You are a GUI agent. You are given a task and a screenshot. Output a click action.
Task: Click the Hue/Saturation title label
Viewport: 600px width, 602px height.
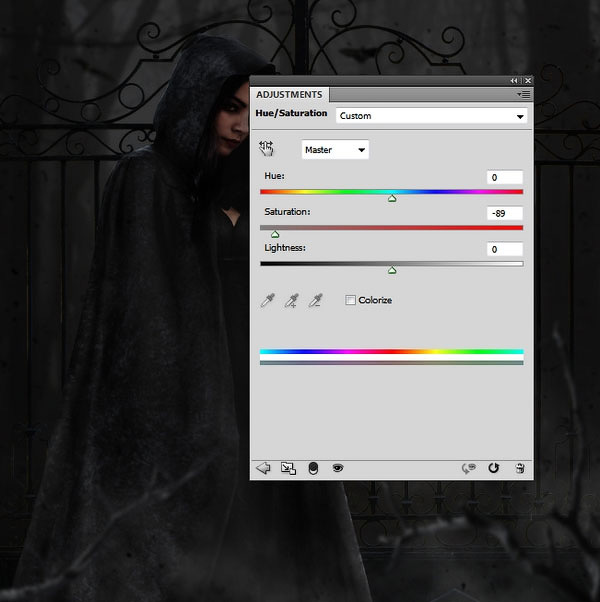(291, 113)
